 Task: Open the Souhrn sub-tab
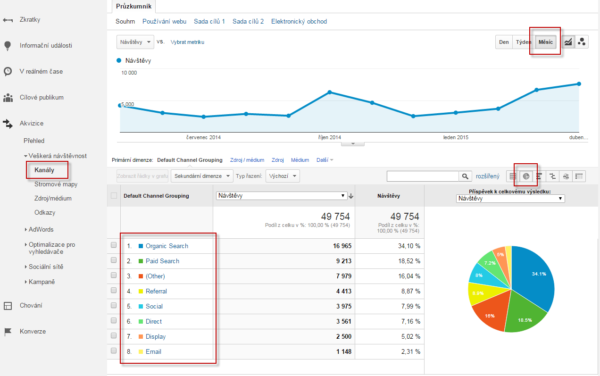pos(125,22)
